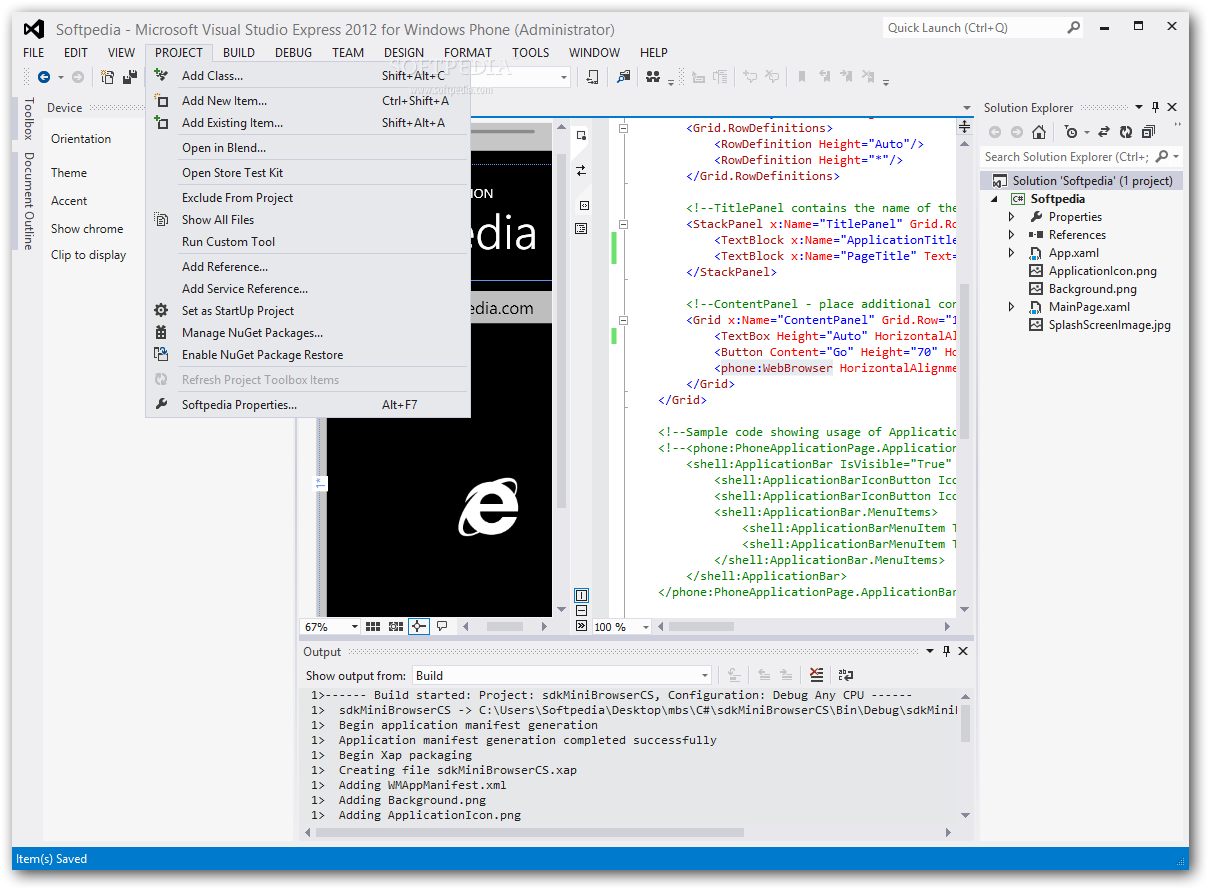1209x890 pixels.
Task: Click Clear All icon in Output panel
Action: click(817, 675)
